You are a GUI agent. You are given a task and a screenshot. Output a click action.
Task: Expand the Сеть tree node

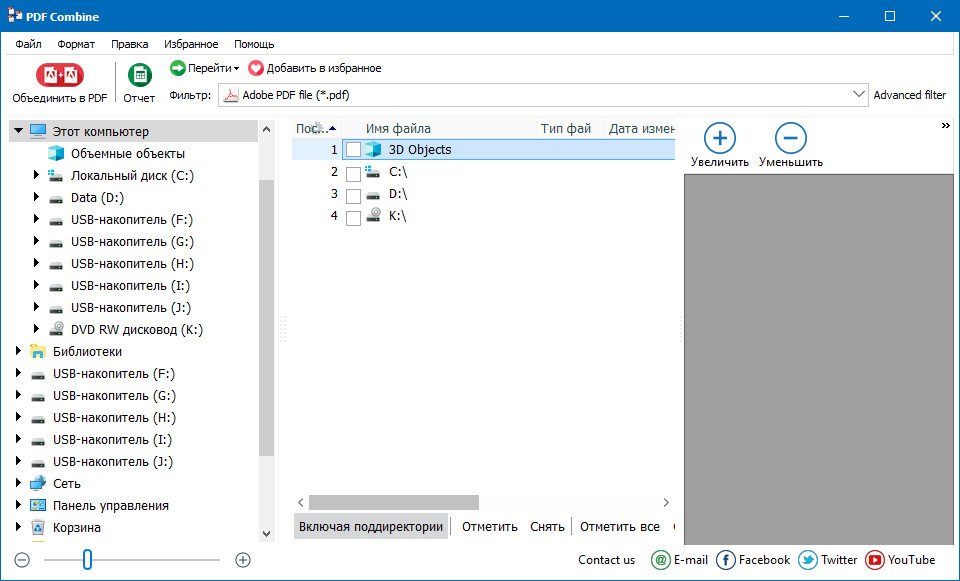tap(18, 483)
